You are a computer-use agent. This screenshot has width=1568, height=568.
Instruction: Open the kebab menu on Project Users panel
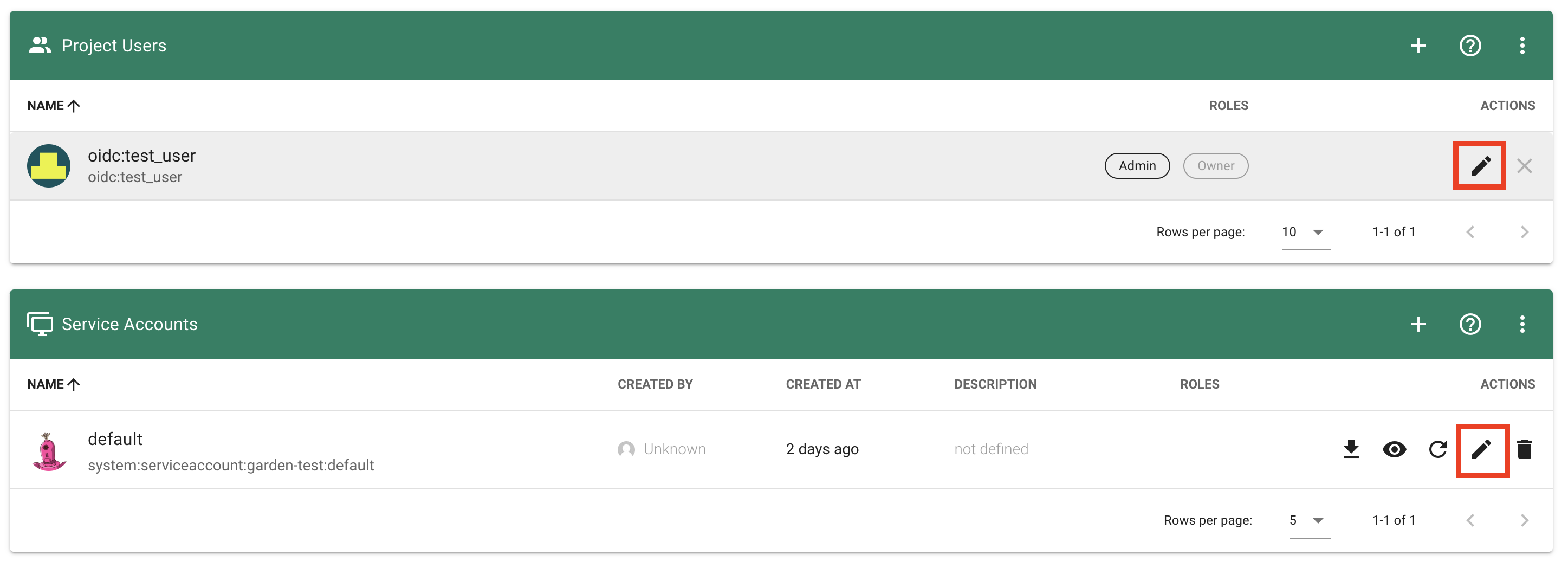(x=1522, y=45)
